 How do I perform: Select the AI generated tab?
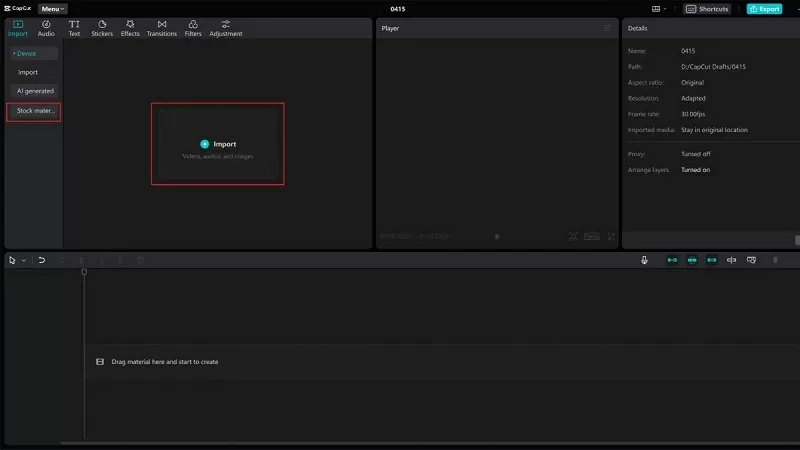click(x=35, y=91)
